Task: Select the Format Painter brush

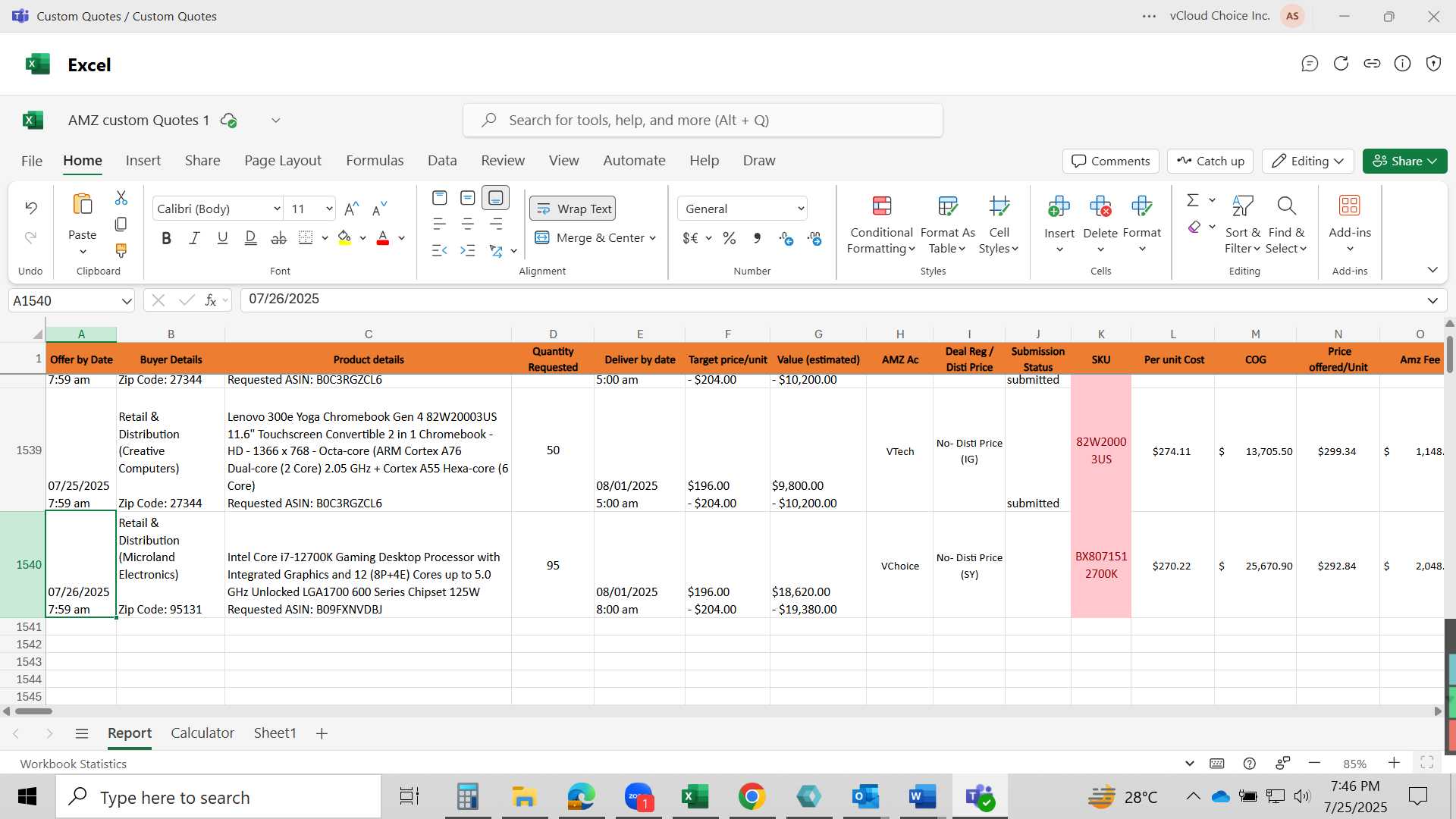Action: tap(121, 250)
